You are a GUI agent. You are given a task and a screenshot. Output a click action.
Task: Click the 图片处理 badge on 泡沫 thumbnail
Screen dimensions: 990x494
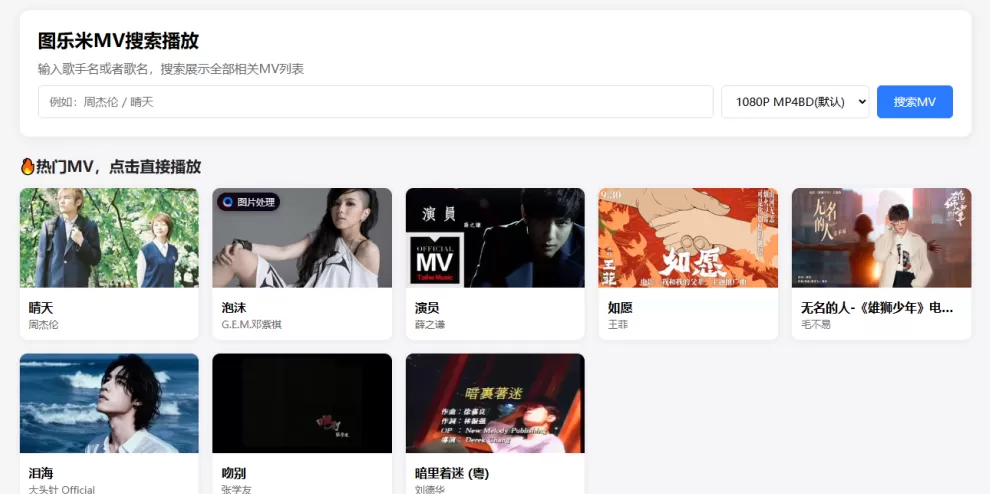tap(249, 202)
